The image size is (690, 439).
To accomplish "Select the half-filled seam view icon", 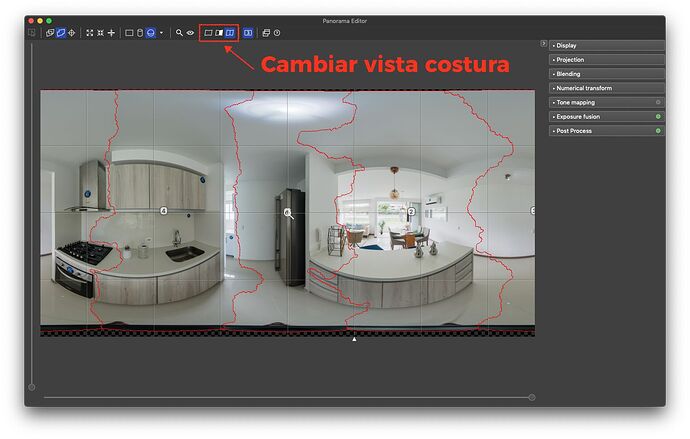I will coord(219,33).
